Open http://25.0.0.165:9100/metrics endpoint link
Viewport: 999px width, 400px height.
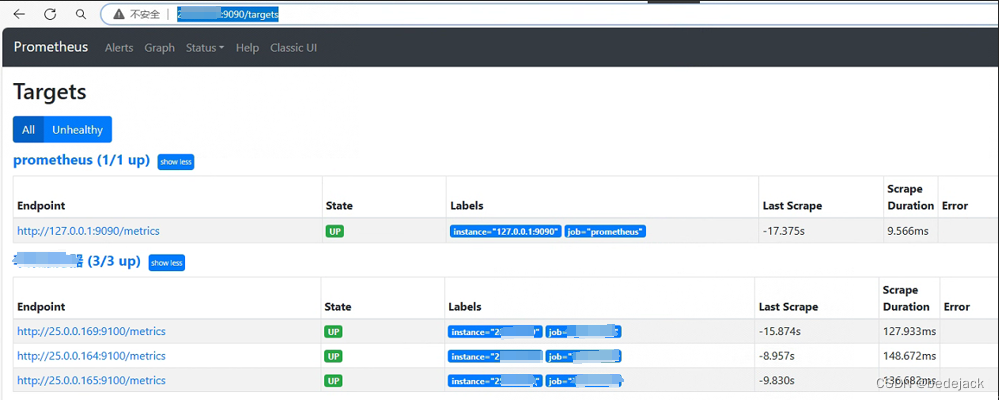coord(91,380)
